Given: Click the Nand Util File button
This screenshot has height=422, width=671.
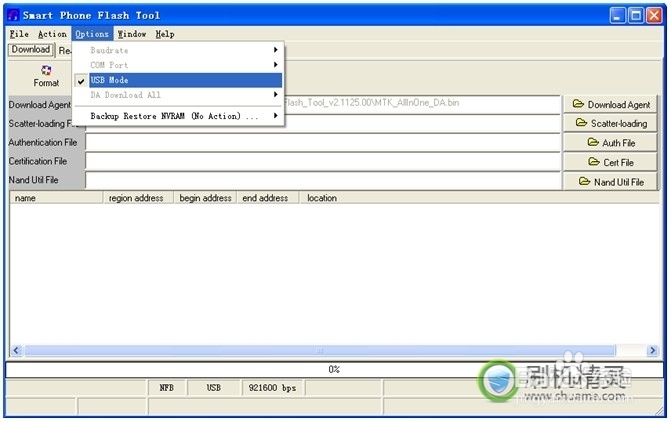Looking at the screenshot, I should [611, 182].
